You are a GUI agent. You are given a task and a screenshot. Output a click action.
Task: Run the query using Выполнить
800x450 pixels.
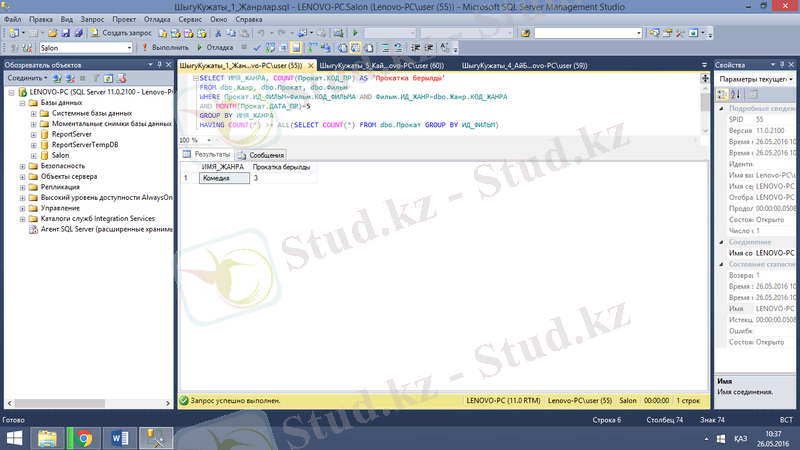165,47
